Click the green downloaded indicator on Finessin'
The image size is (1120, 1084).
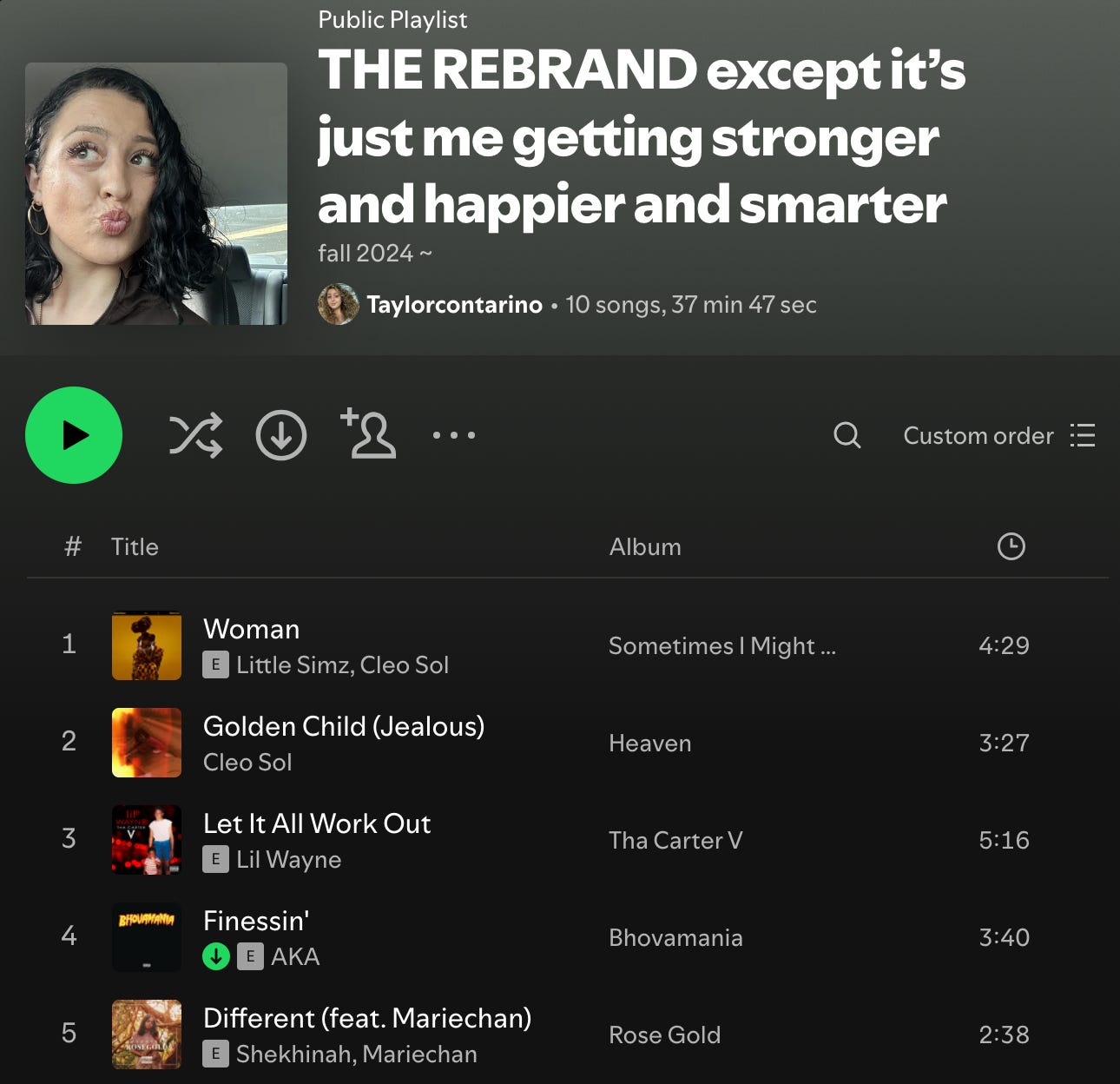[x=216, y=956]
